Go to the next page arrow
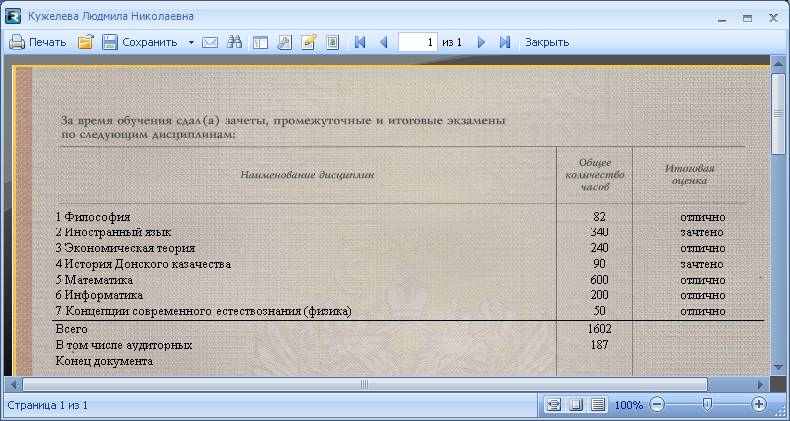Viewport: 790px width, 421px height. pos(481,43)
